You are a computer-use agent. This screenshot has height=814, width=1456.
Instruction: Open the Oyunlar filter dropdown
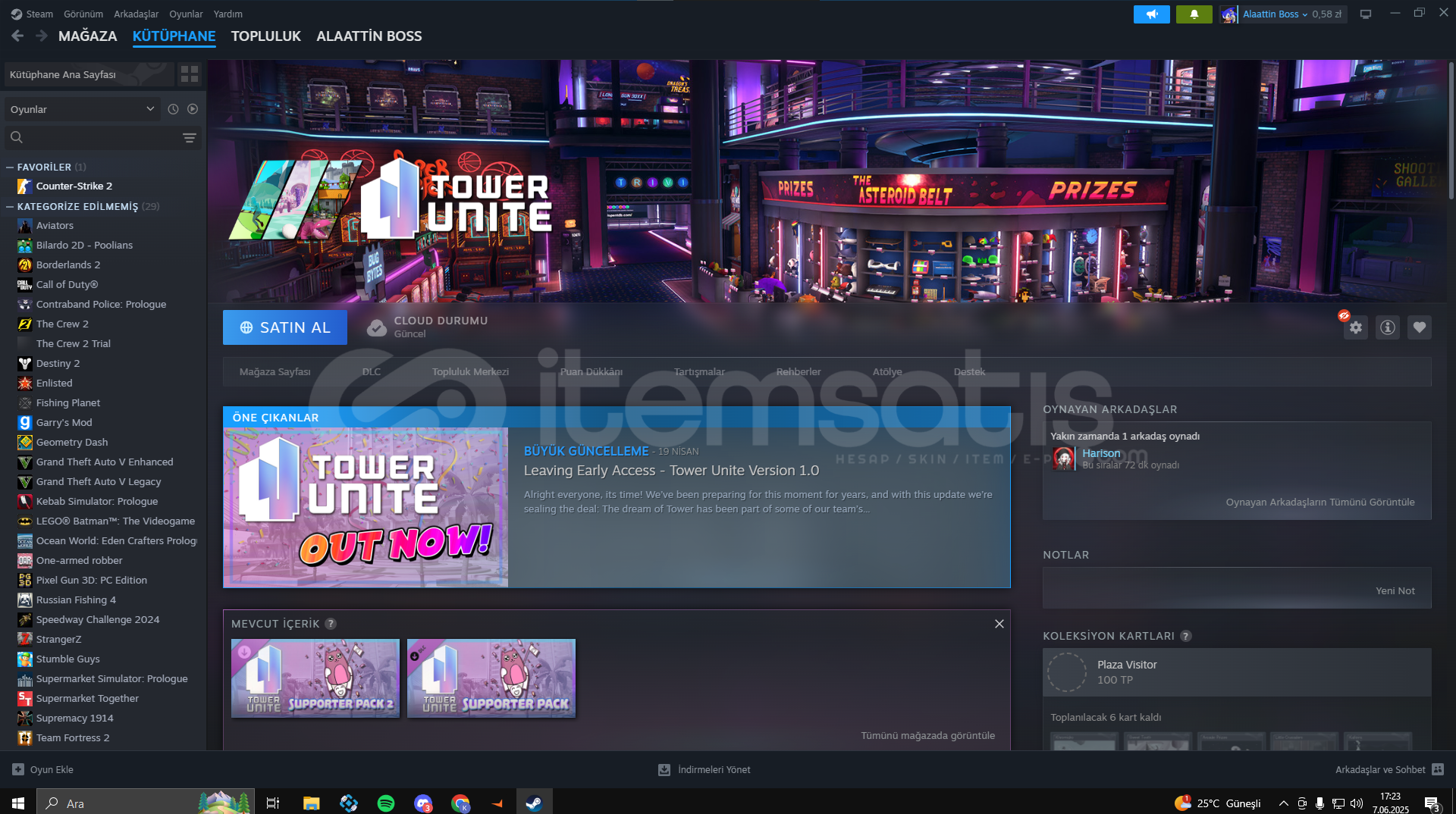click(82, 109)
